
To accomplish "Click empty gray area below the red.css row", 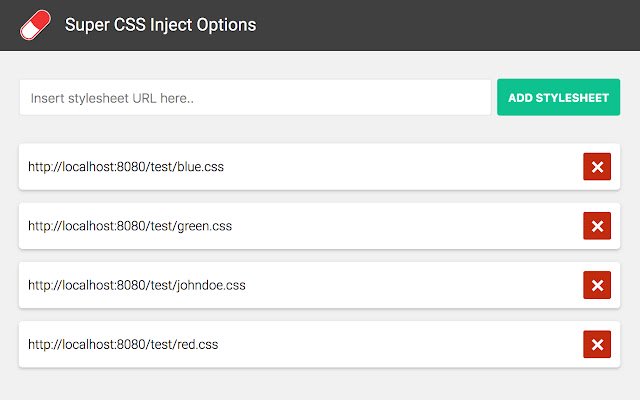I will 320,384.
